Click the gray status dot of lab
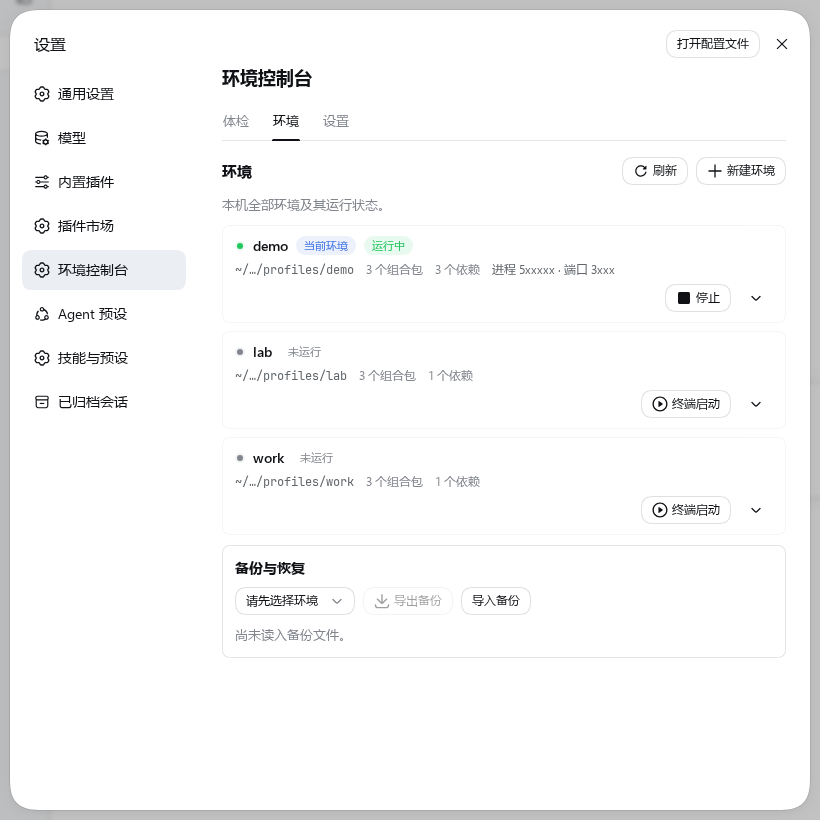Viewport: 820px width, 820px height. [240, 352]
